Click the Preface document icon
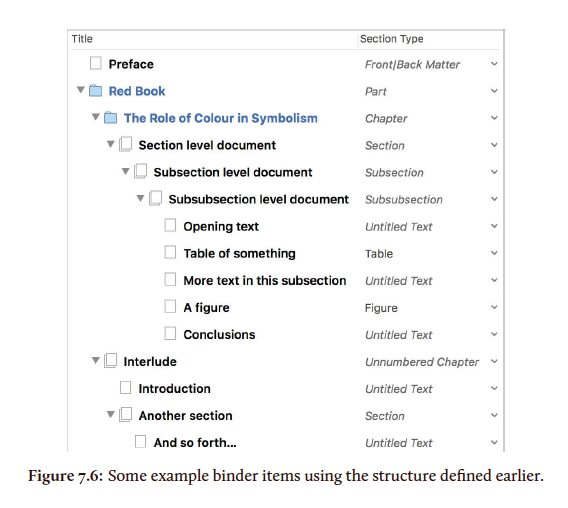The image size is (568, 508). click(x=96, y=63)
